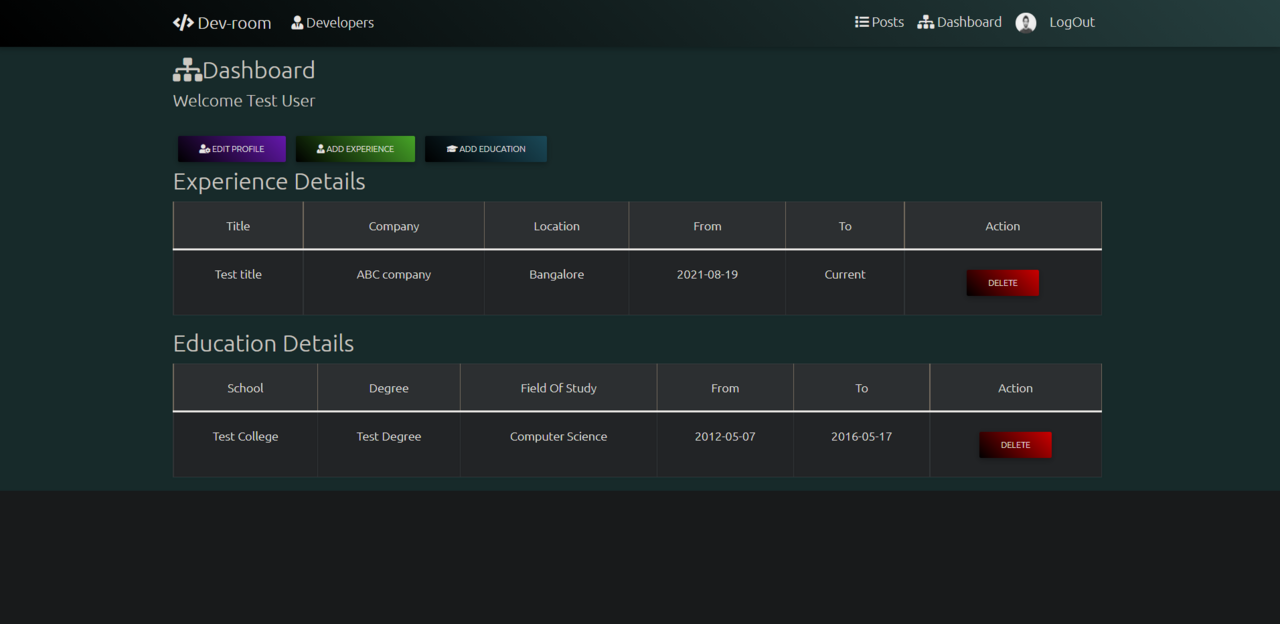The width and height of the screenshot is (1280, 624).
Task: Click the Dev-room code bracket logo icon
Action: click(x=183, y=22)
